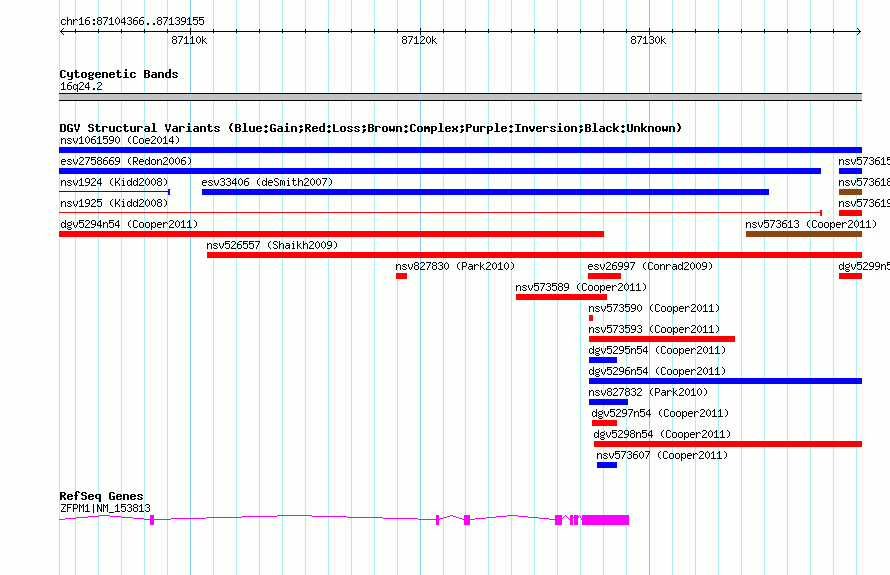This screenshot has width=890, height=575.
Task: Select nsv573590 (Cooper2011) small red mark
Action: 591,318
